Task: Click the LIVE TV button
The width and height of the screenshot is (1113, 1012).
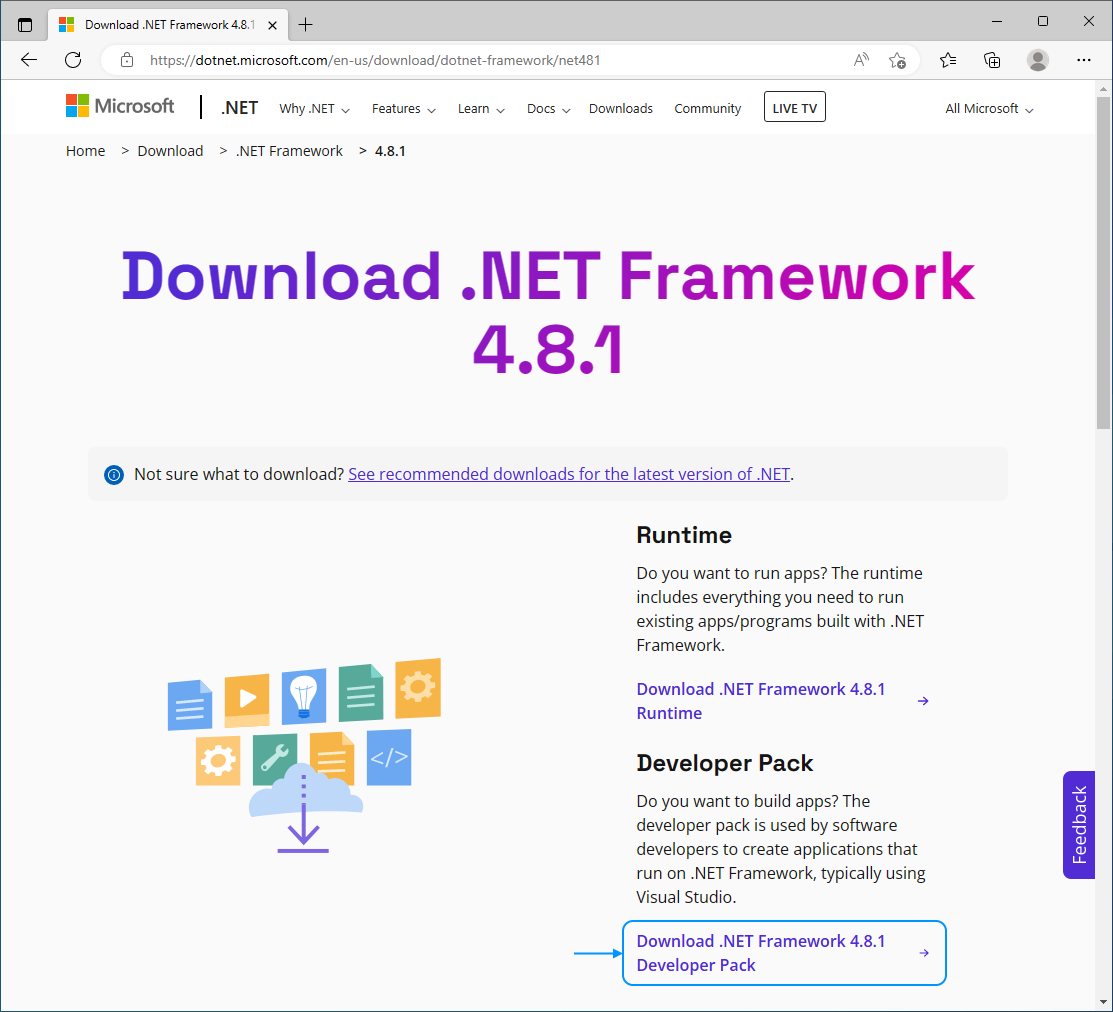Action: (x=794, y=107)
